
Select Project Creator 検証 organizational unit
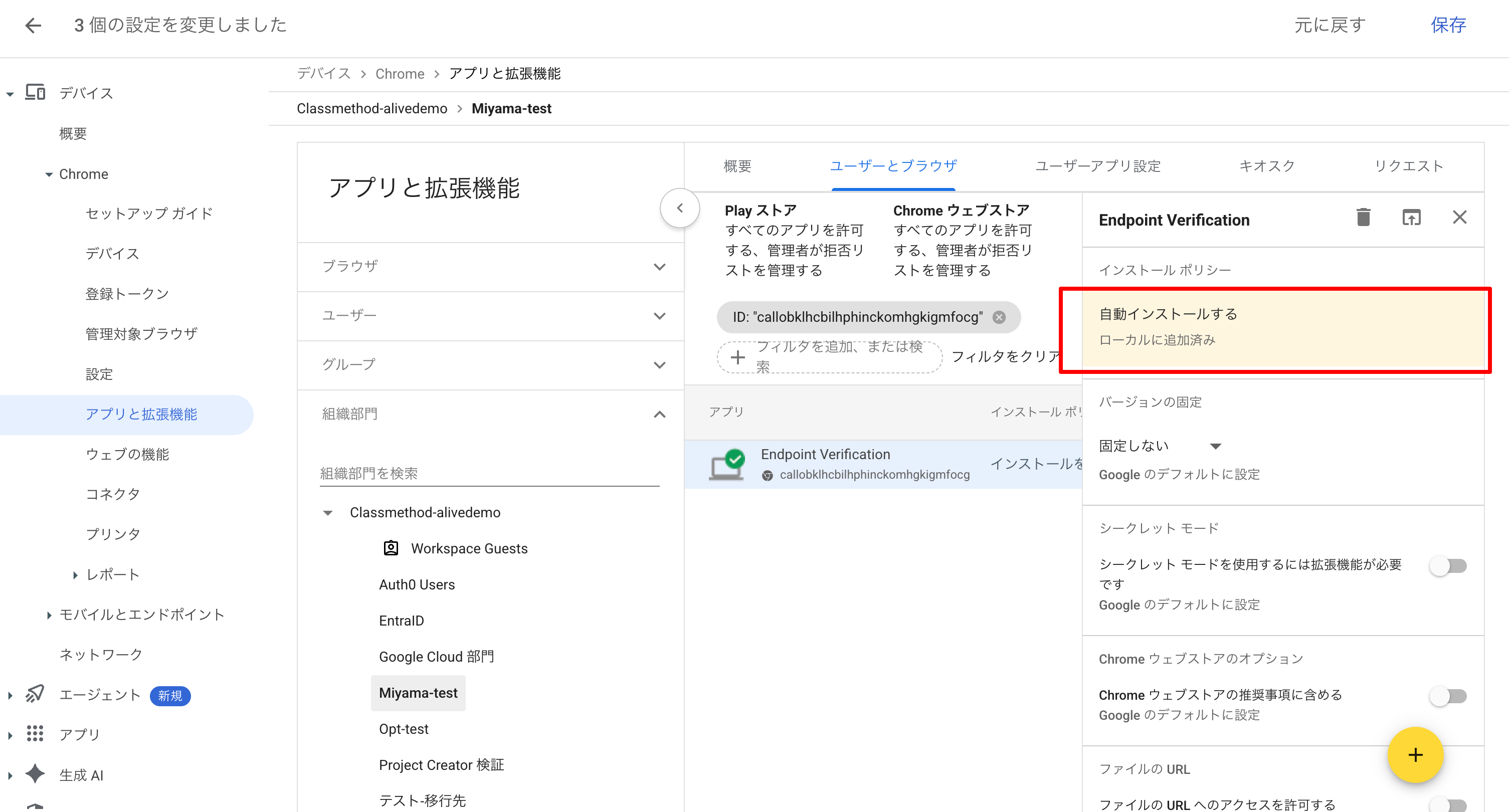pos(441,765)
